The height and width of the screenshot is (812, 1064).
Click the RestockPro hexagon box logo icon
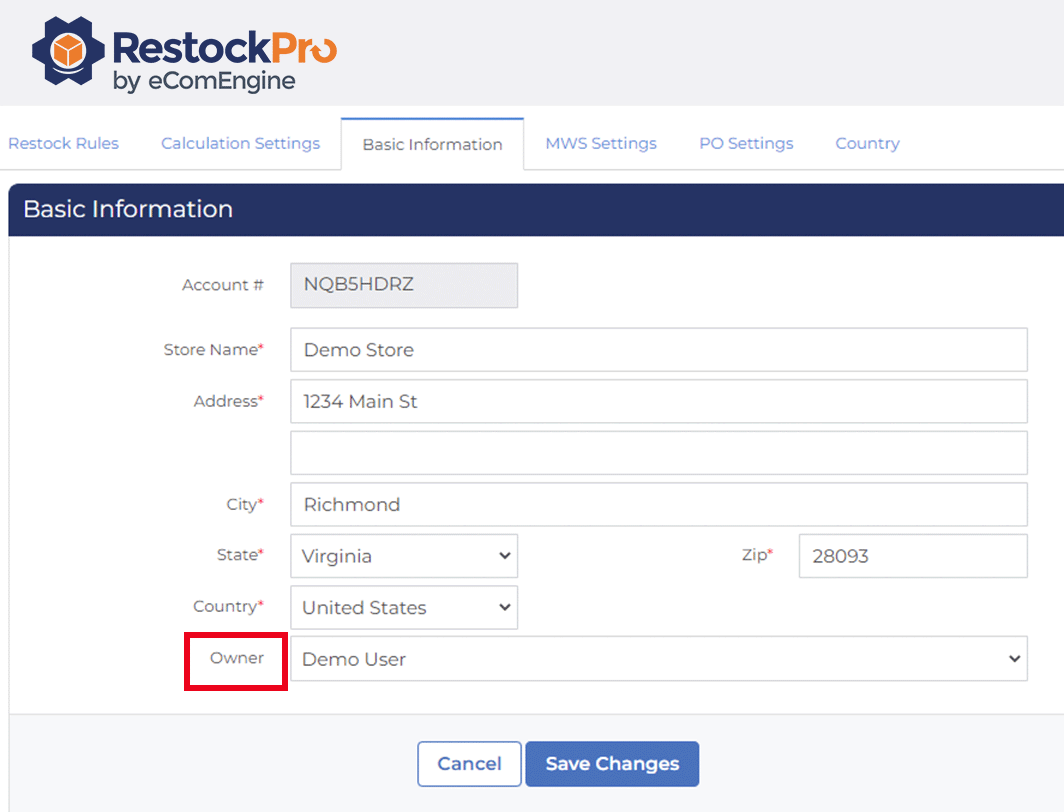point(67,51)
